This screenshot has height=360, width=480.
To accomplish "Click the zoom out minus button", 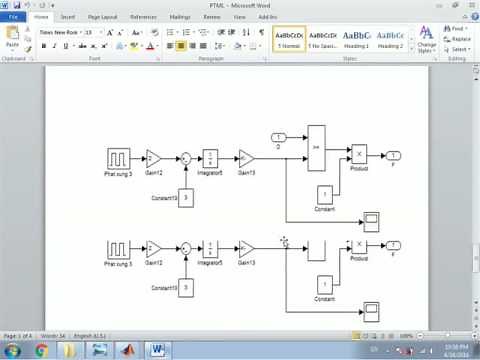I will (421, 336).
